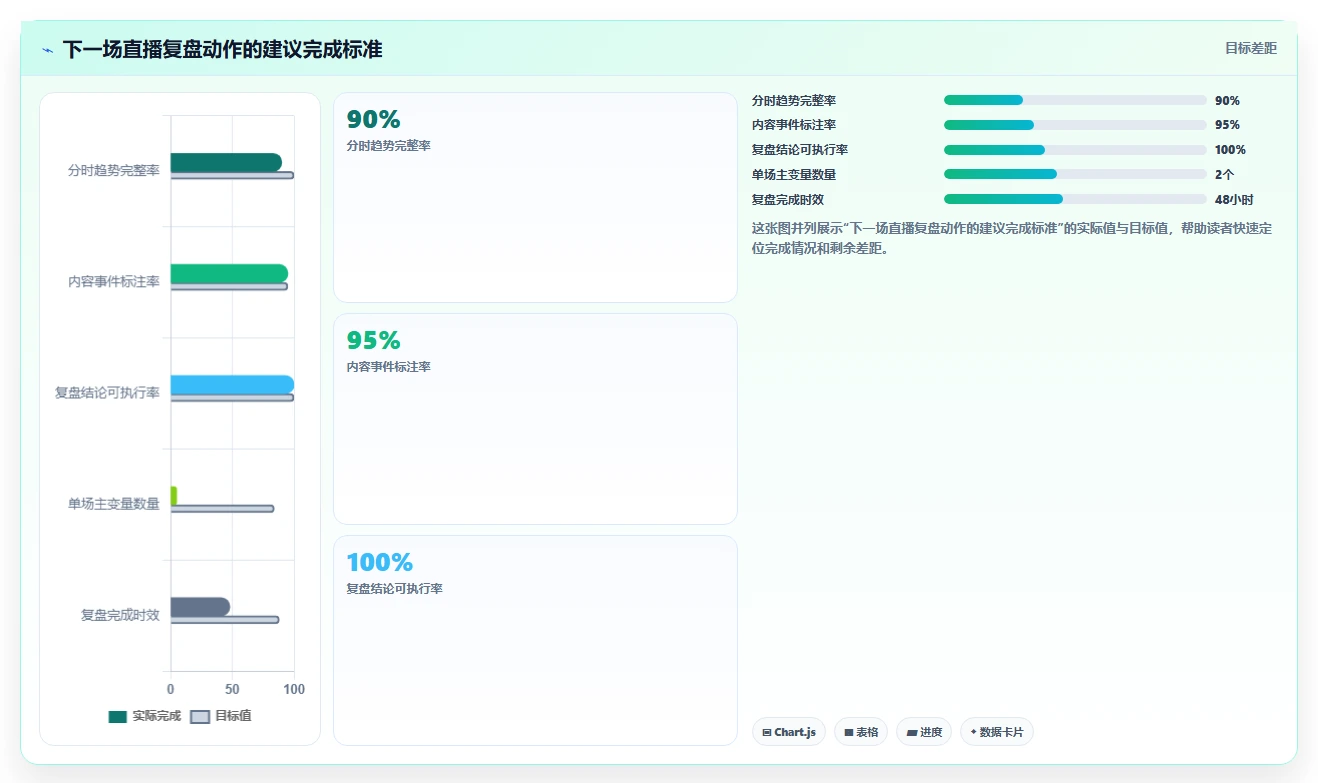Click the 复盘结论可执行率 chart axis label
The height and width of the screenshot is (783, 1318).
point(107,393)
